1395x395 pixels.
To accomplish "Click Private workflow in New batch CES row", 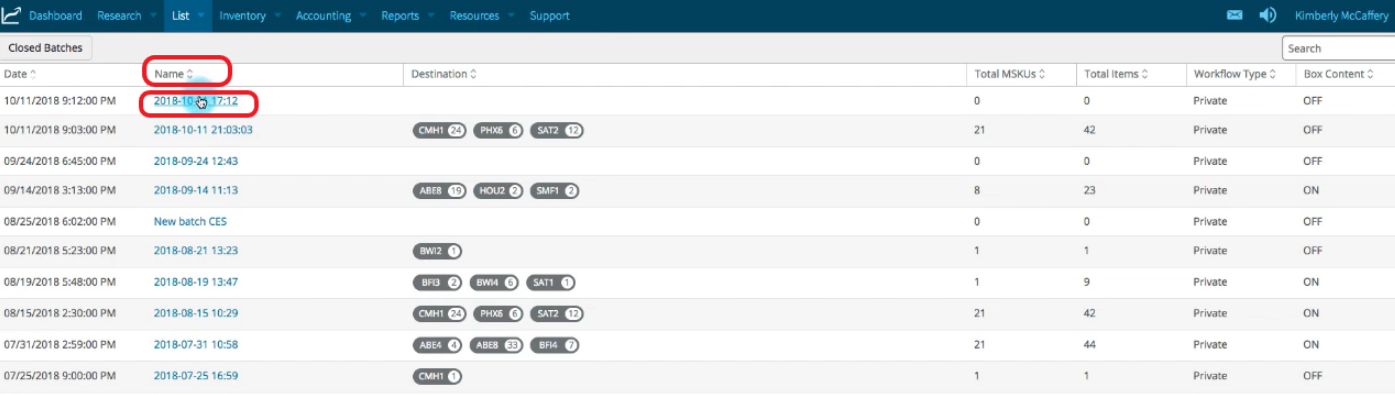I will [x=1210, y=222].
